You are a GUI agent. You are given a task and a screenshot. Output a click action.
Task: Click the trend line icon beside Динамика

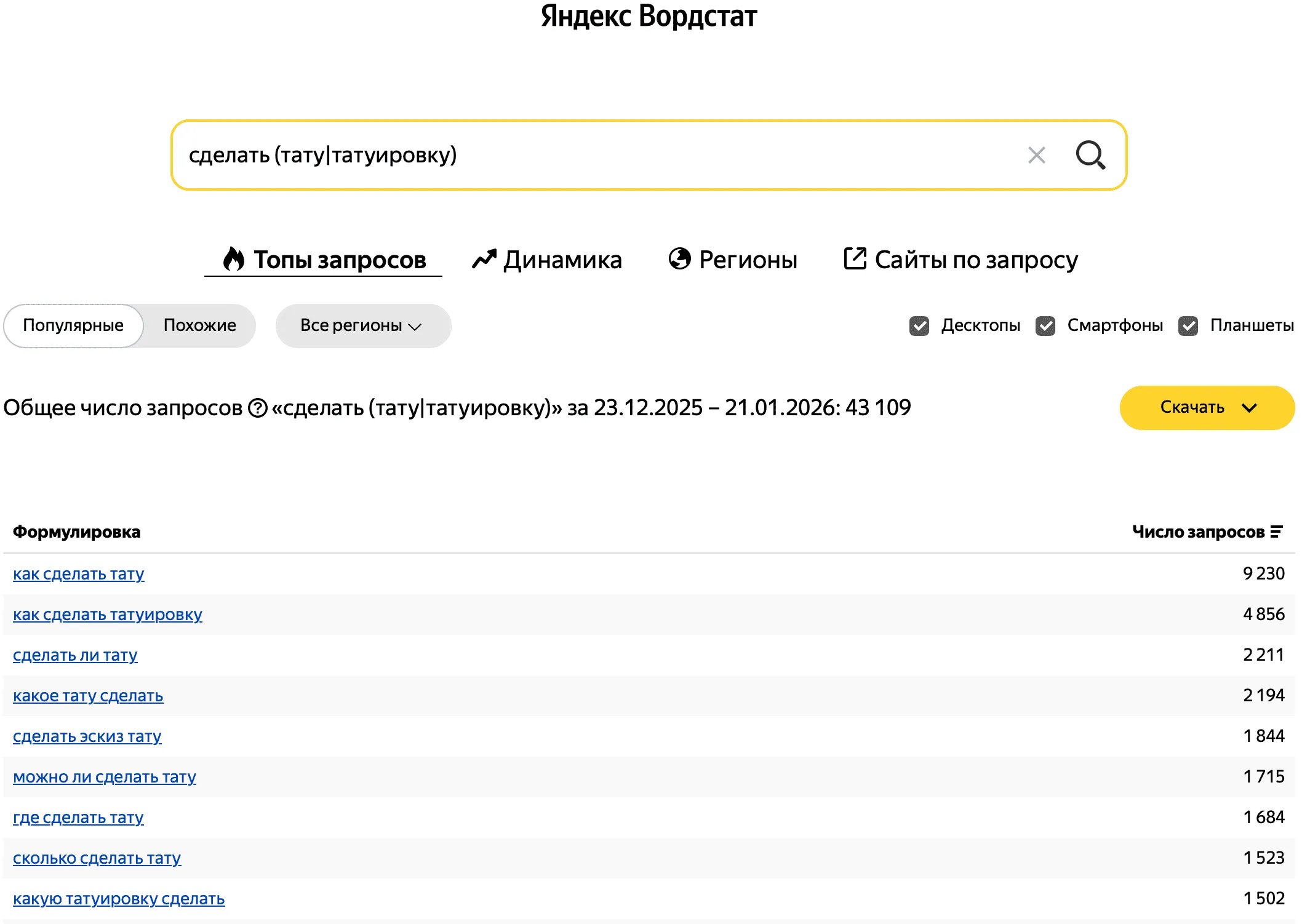tap(485, 259)
